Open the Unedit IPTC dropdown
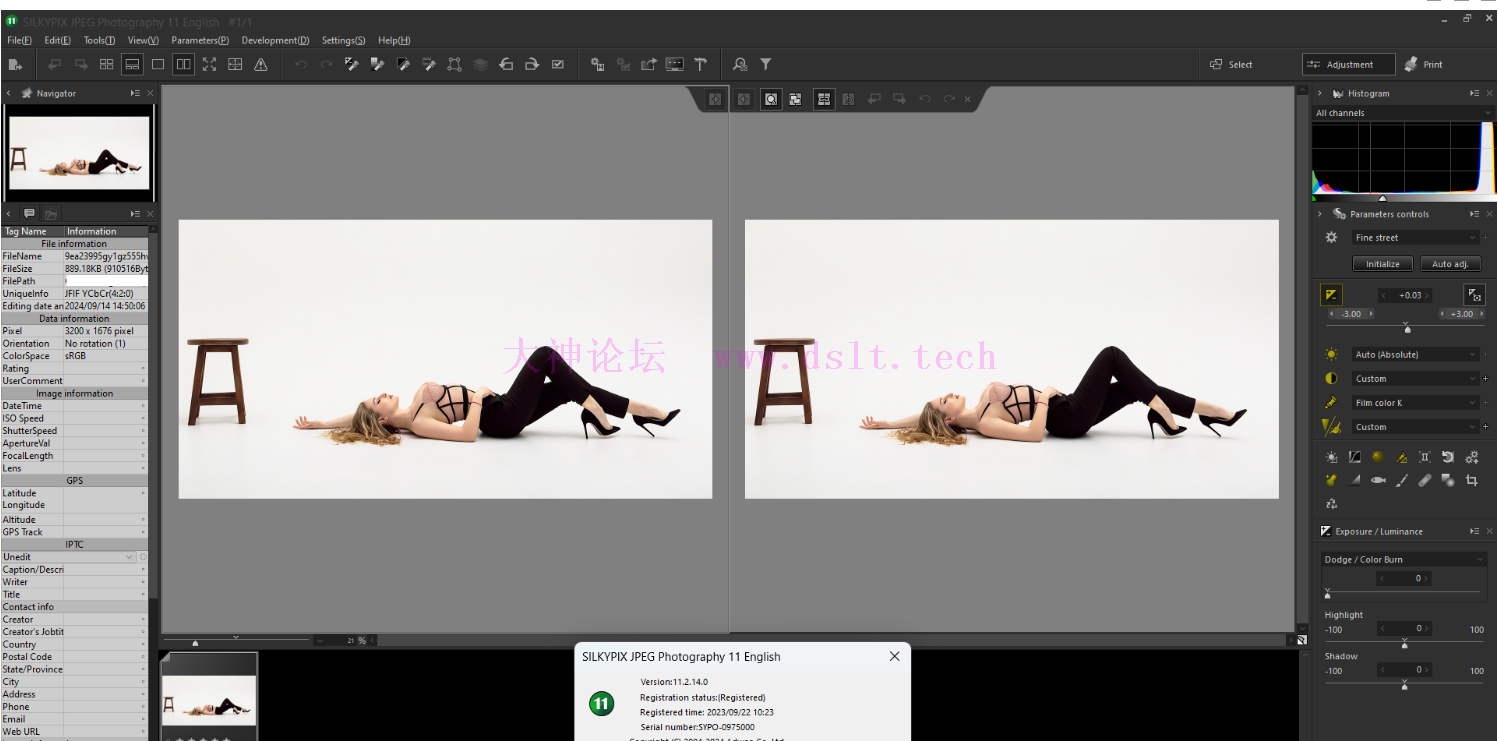 [x=68, y=557]
